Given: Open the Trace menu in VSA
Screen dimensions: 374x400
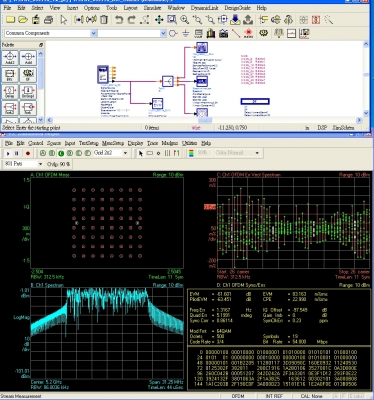Looking at the screenshot, I should (152, 143).
